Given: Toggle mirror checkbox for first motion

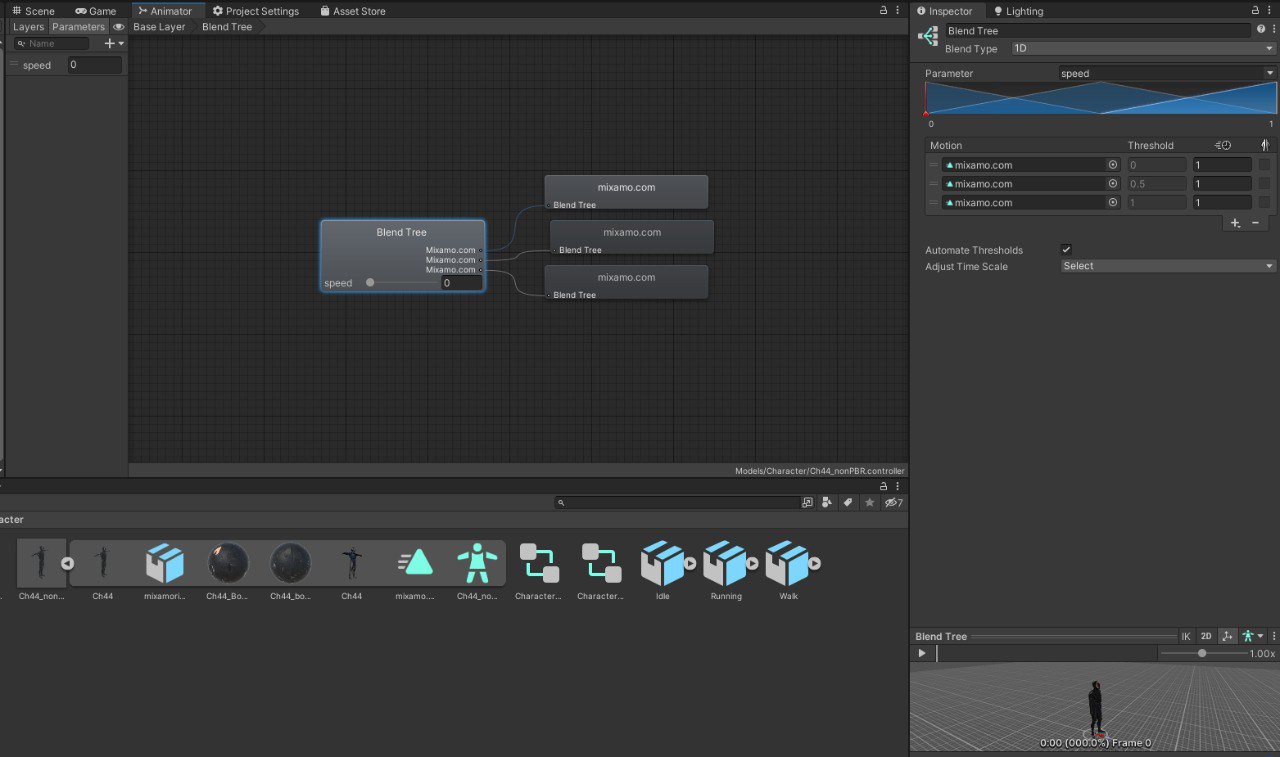Looking at the screenshot, I should [1264, 165].
